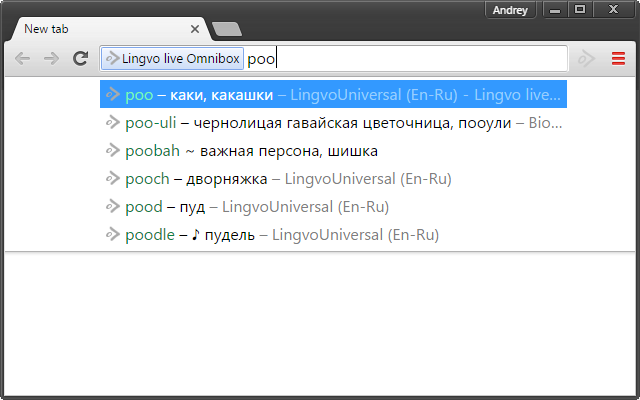Pick the "pooch – дворняжка" suggestion
This screenshot has height=400, width=640.
click(x=333, y=178)
